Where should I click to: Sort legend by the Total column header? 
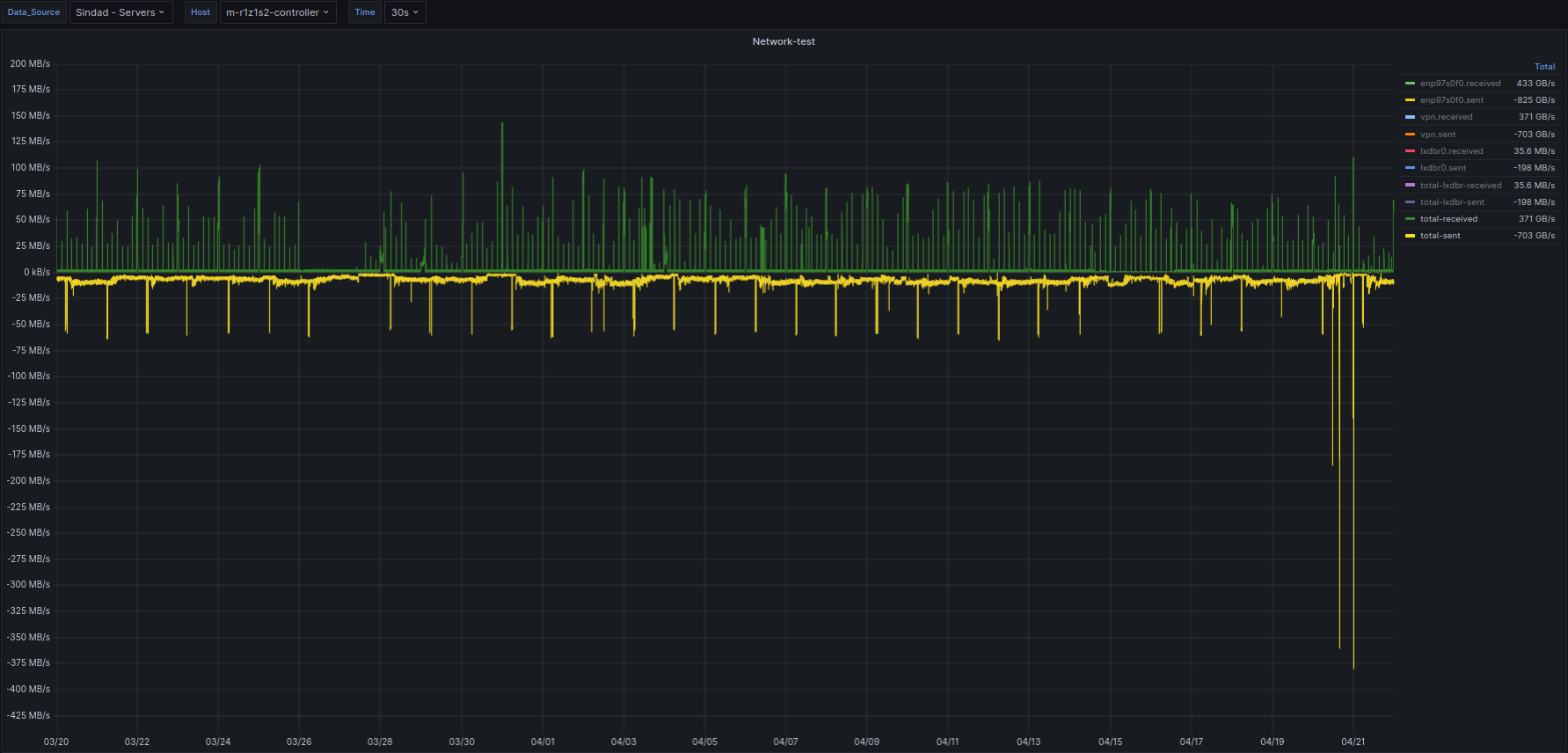click(x=1544, y=67)
